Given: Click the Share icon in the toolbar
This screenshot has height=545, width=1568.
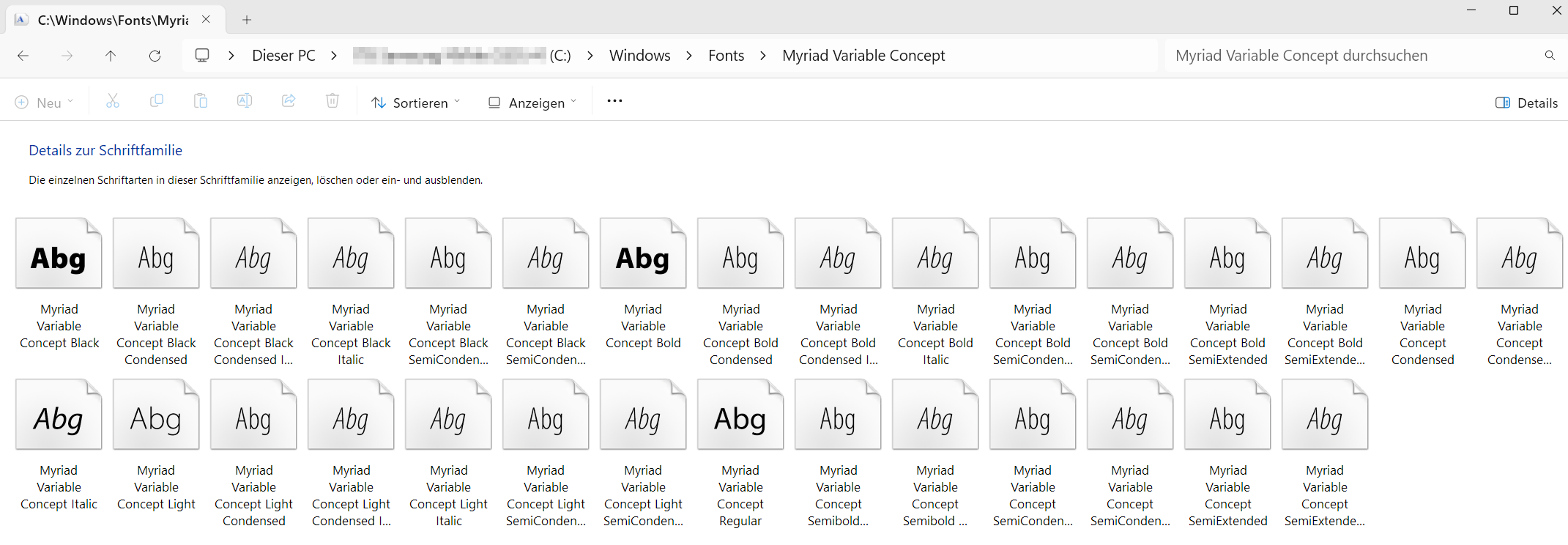Looking at the screenshot, I should tap(289, 102).
